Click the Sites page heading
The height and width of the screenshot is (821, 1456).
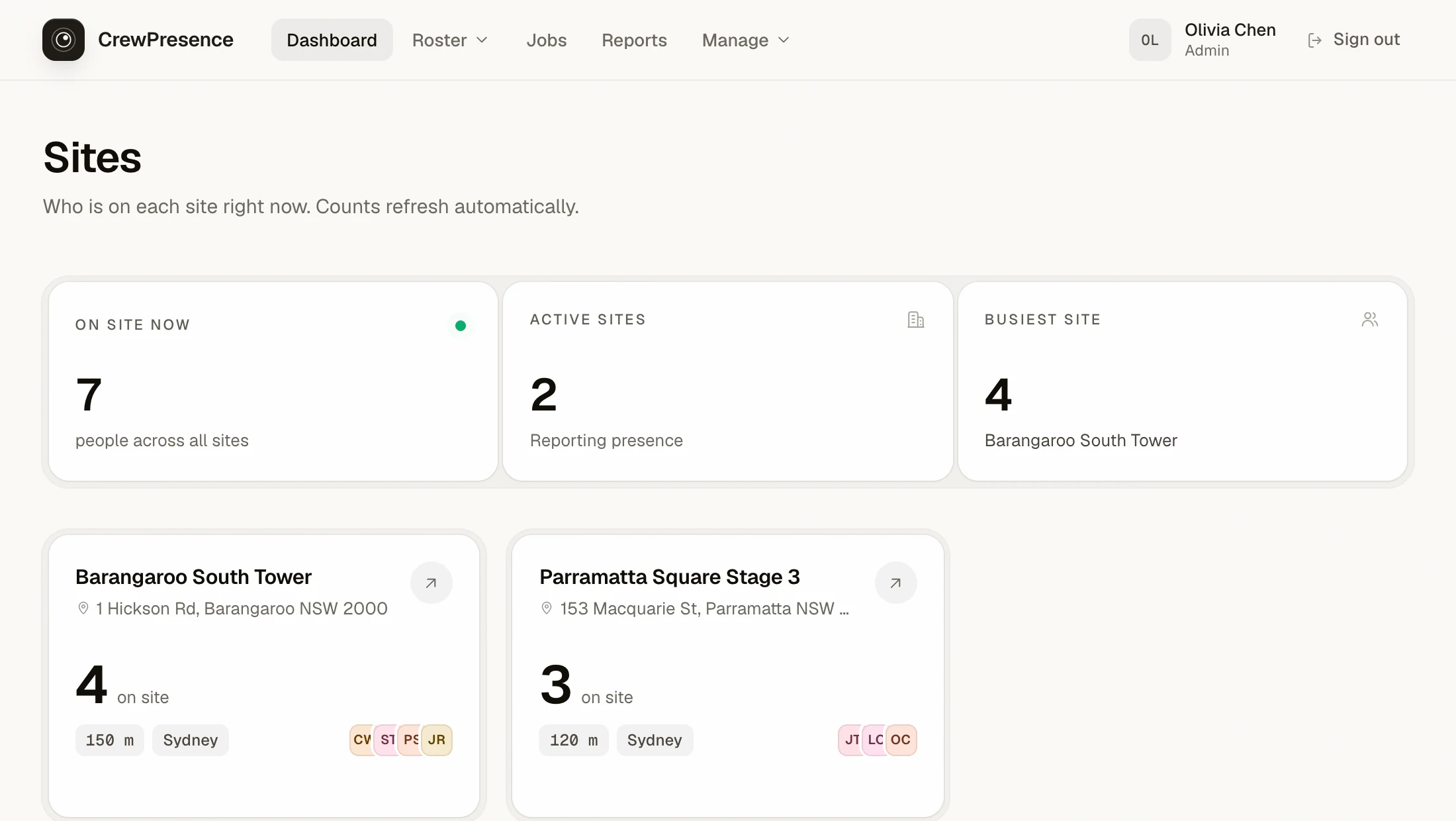point(93,158)
